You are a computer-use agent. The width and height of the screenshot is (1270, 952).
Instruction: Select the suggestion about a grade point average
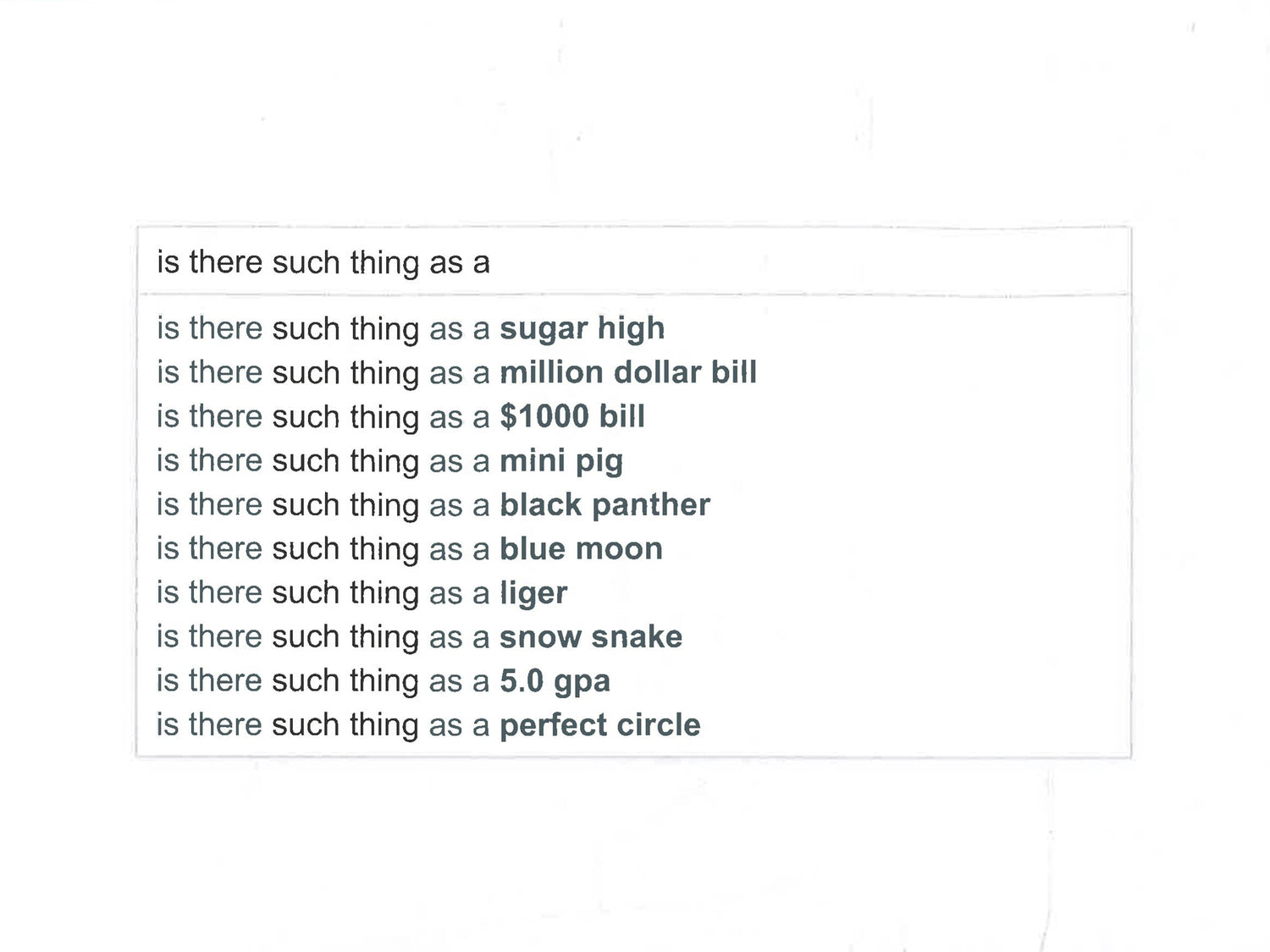[x=383, y=680]
